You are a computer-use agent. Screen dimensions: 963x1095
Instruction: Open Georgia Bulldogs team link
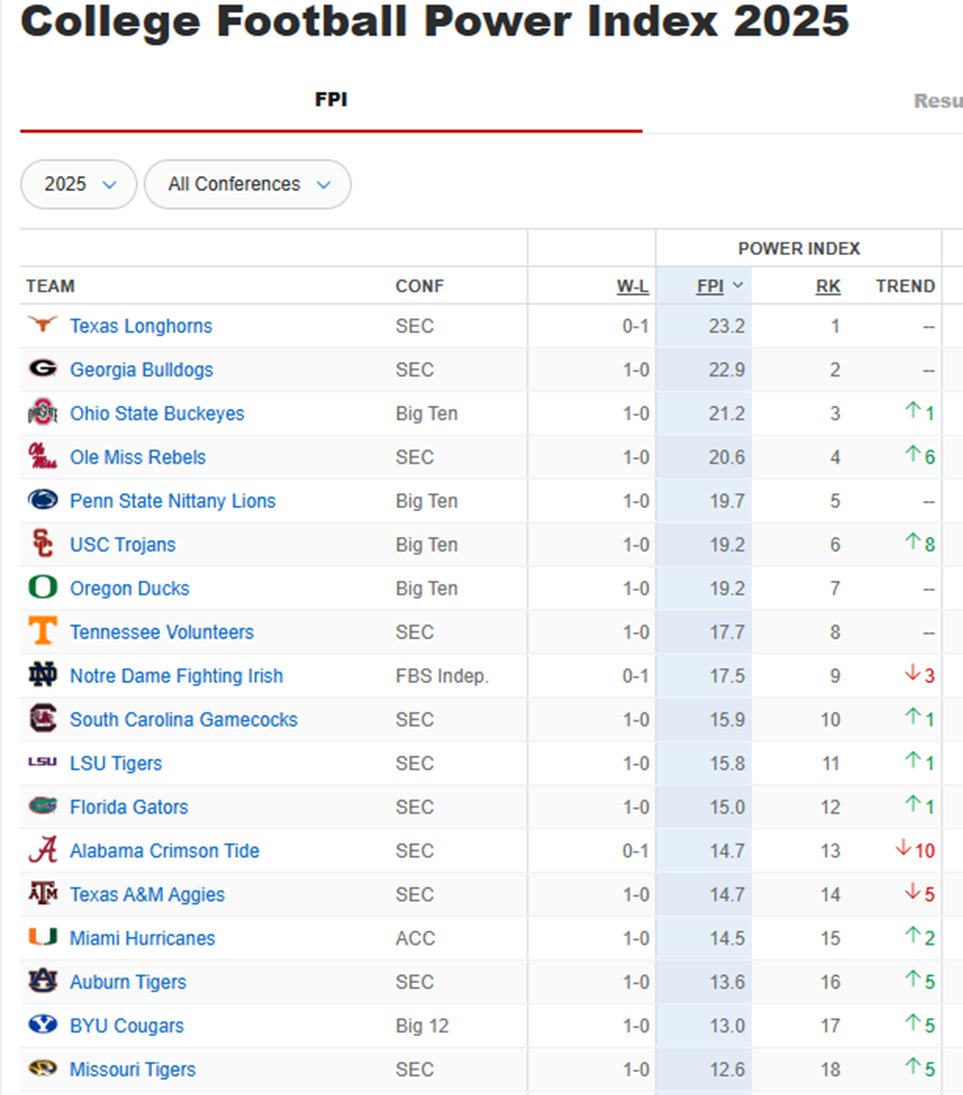click(141, 369)
